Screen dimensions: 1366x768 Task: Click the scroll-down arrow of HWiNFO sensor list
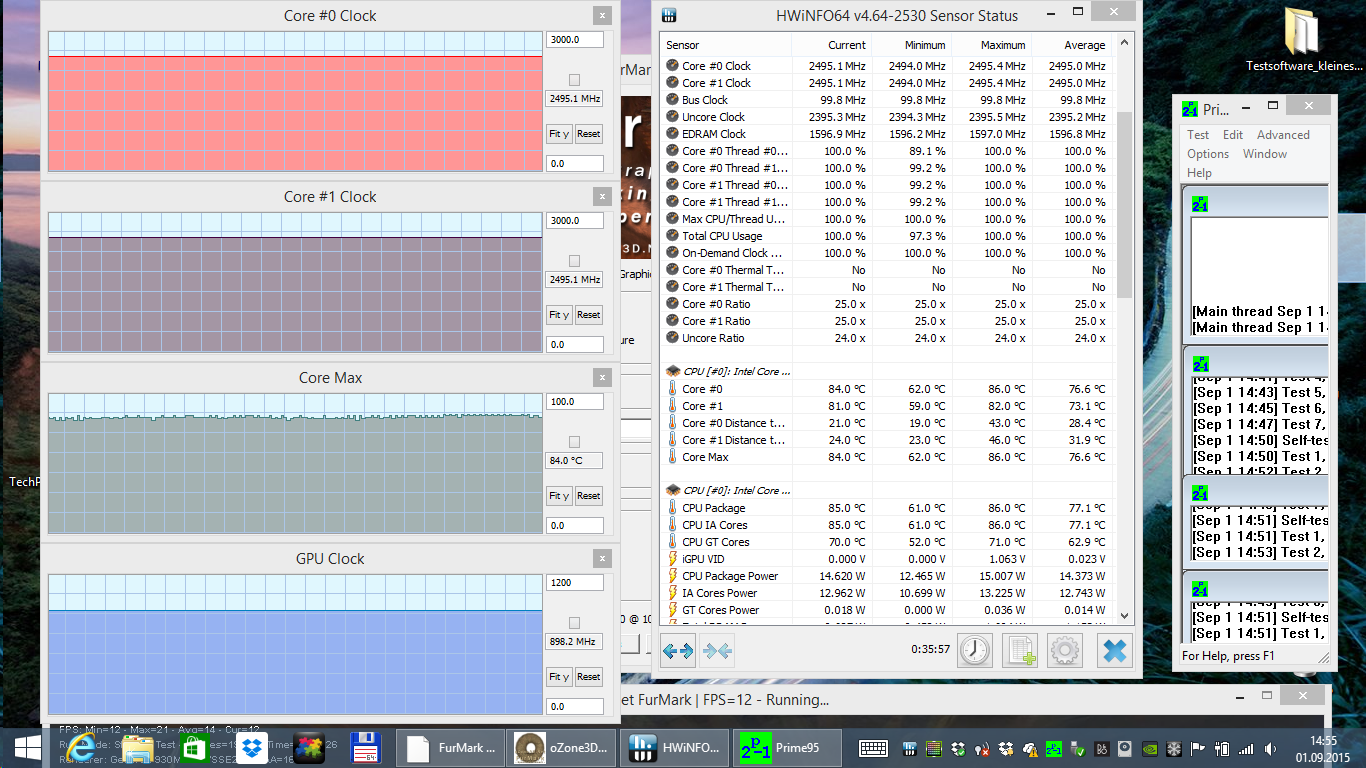(1124, 616)
